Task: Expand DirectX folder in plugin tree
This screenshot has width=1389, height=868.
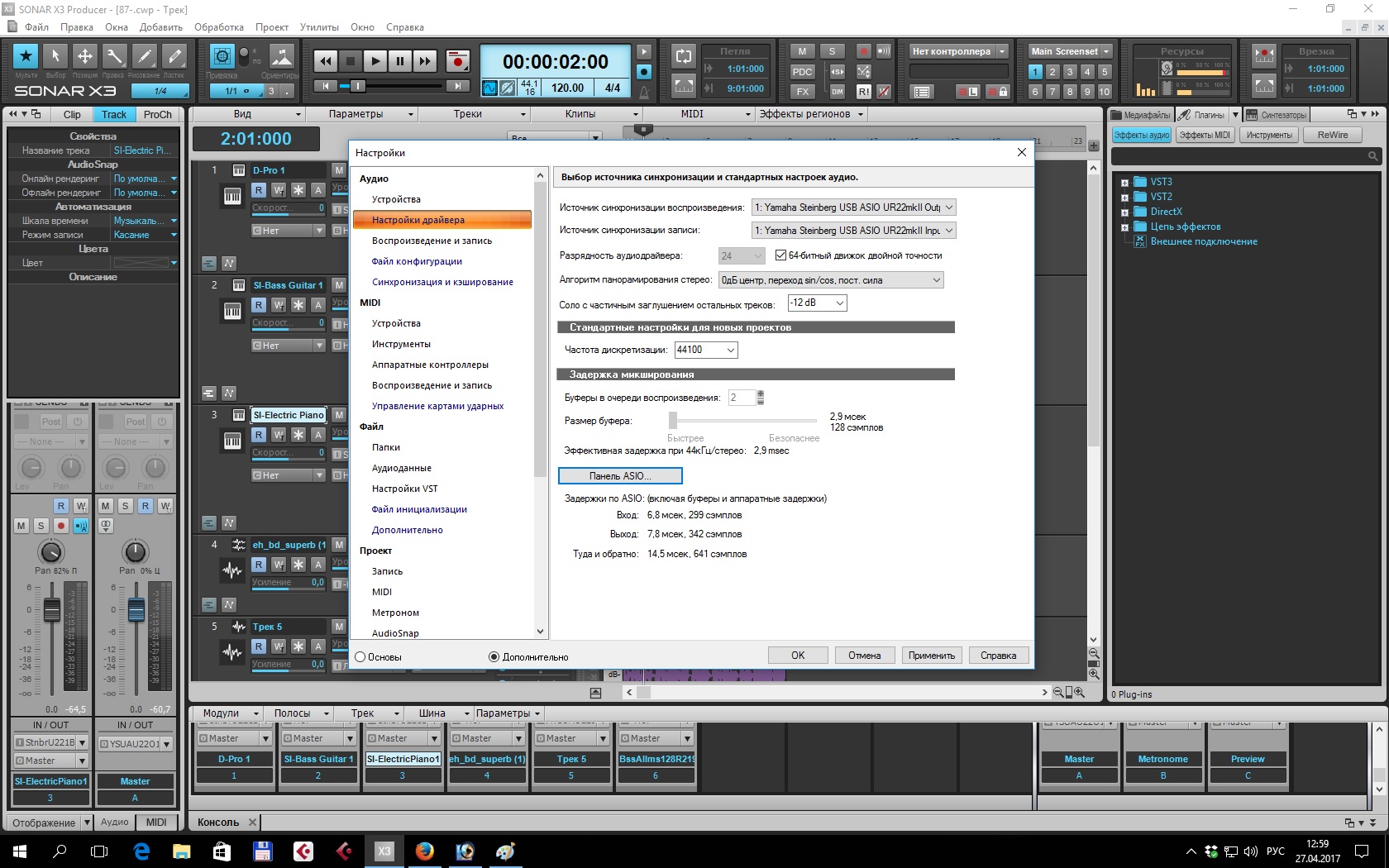Action: pyautogui.click(x=1124, y=212)
